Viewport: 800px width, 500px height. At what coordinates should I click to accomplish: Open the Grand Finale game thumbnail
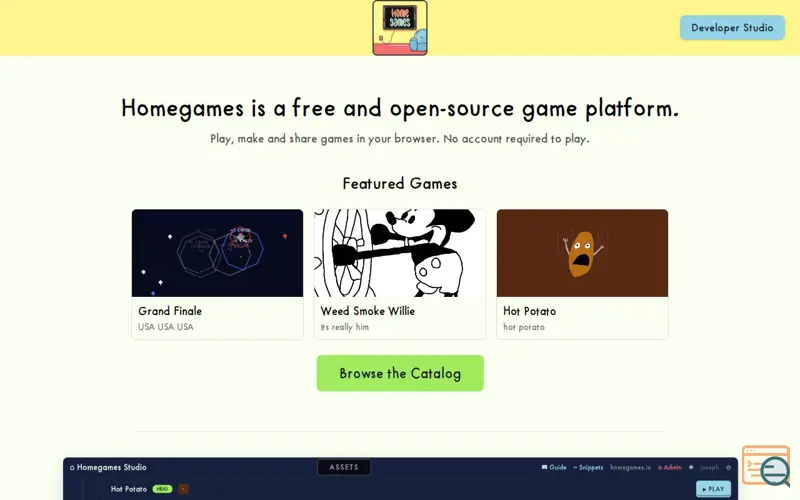coord(217,253)
